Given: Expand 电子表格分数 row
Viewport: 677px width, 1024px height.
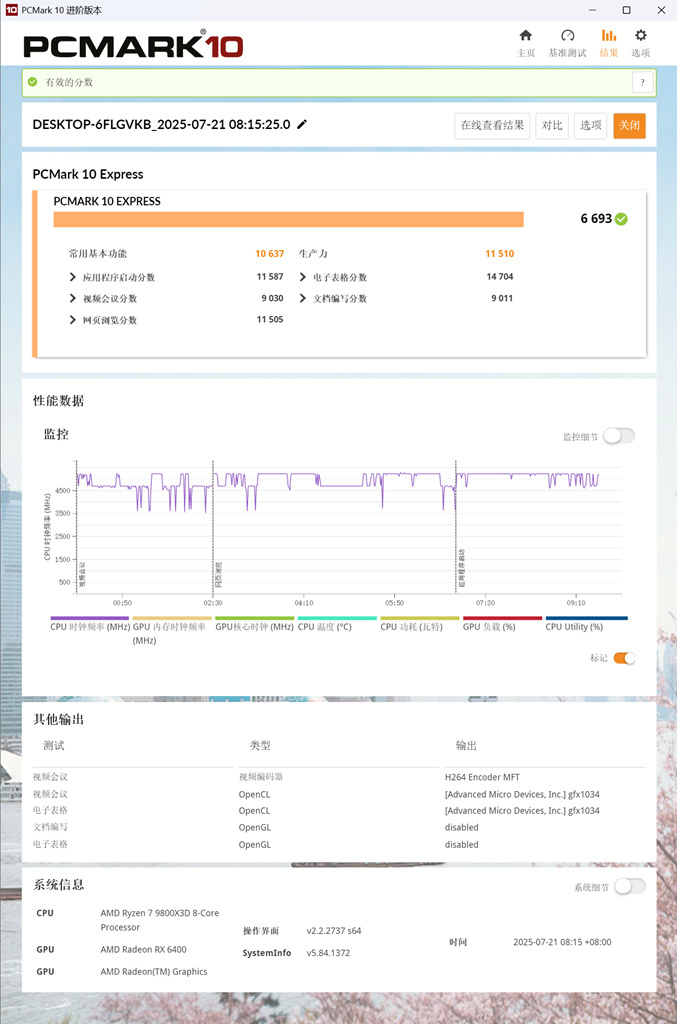Looking at the screenshot, I should pos(302,277).
